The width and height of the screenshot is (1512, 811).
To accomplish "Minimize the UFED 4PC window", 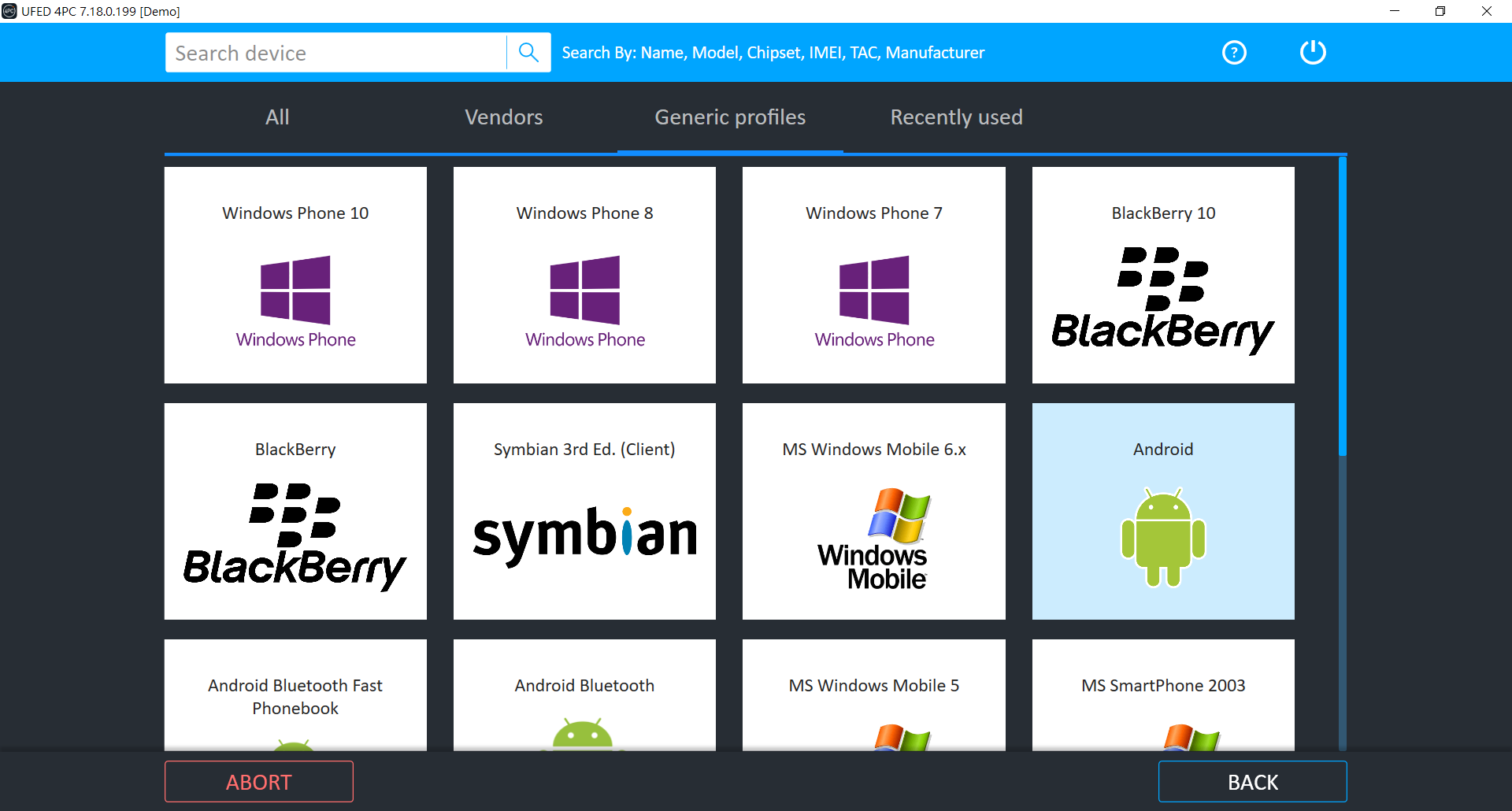I will [1395, 11].
